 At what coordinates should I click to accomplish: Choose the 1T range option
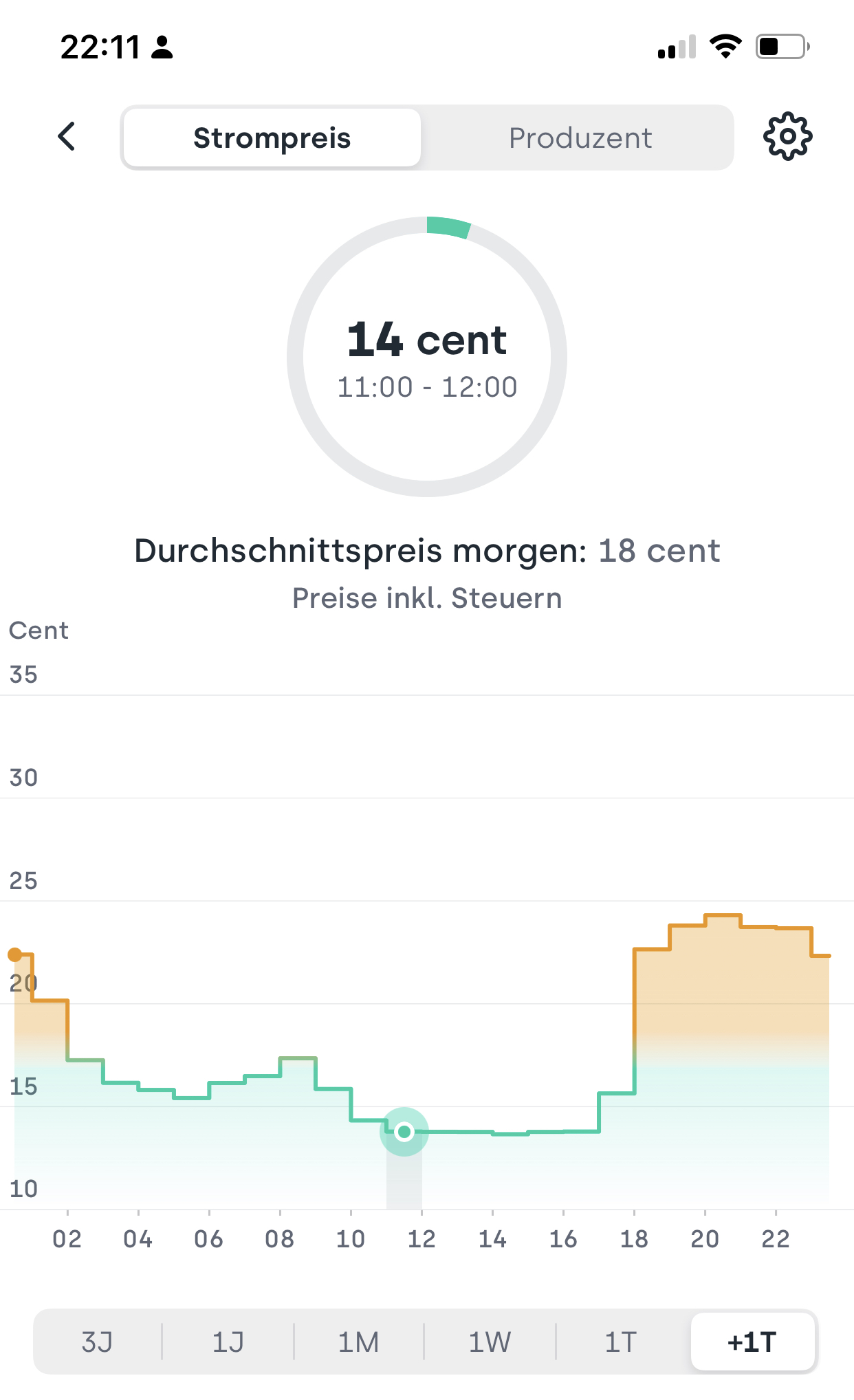(621, 1342)
